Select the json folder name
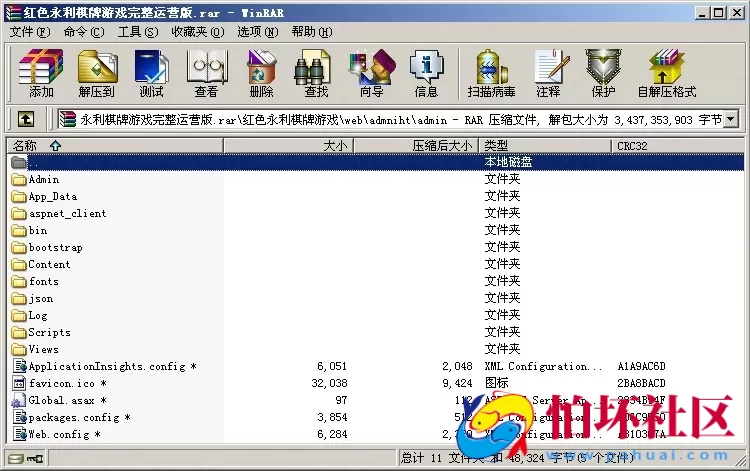750x471 pixels. pyautogui.click(x=41, y=299)
